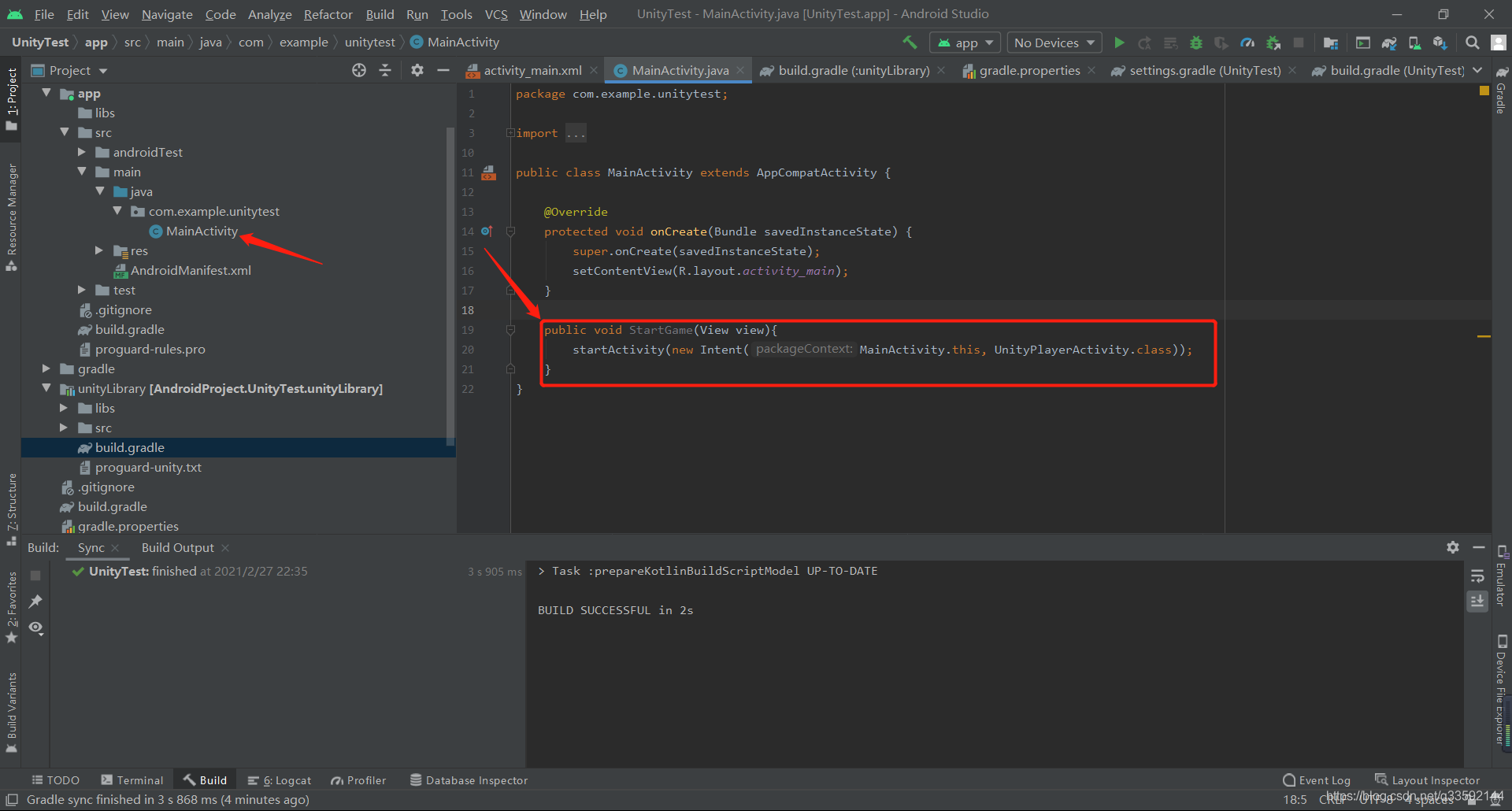Open Project panel gear options
Image resolution: width=1512 pixels, height=811 pixels.
coord(417,70)
